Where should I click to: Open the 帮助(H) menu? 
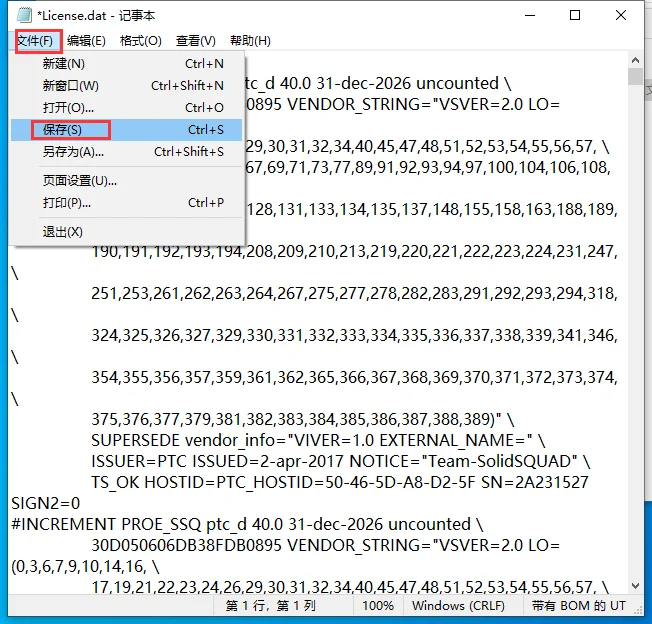(x=250, y=41)
